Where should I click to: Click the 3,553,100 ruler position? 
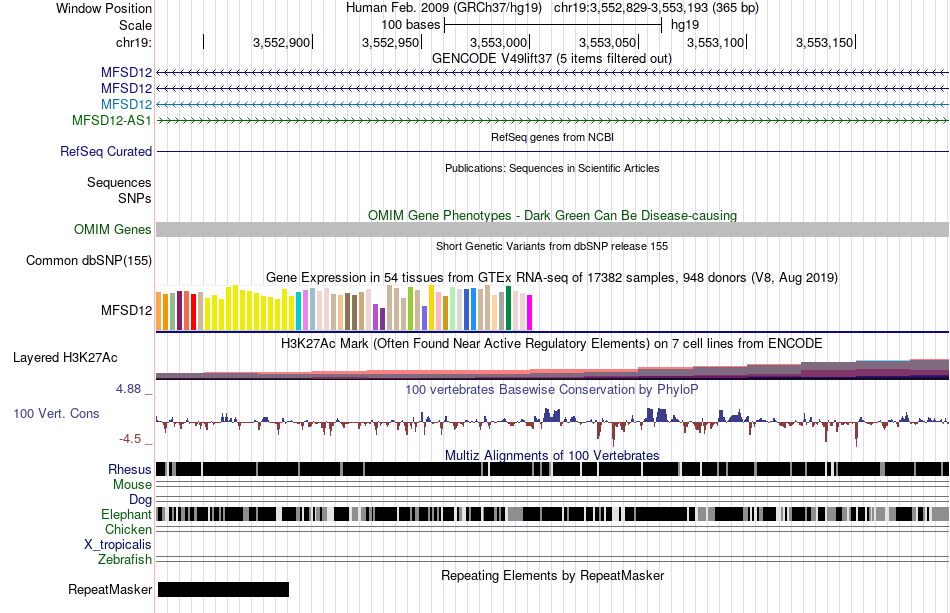tap(716, 42)
